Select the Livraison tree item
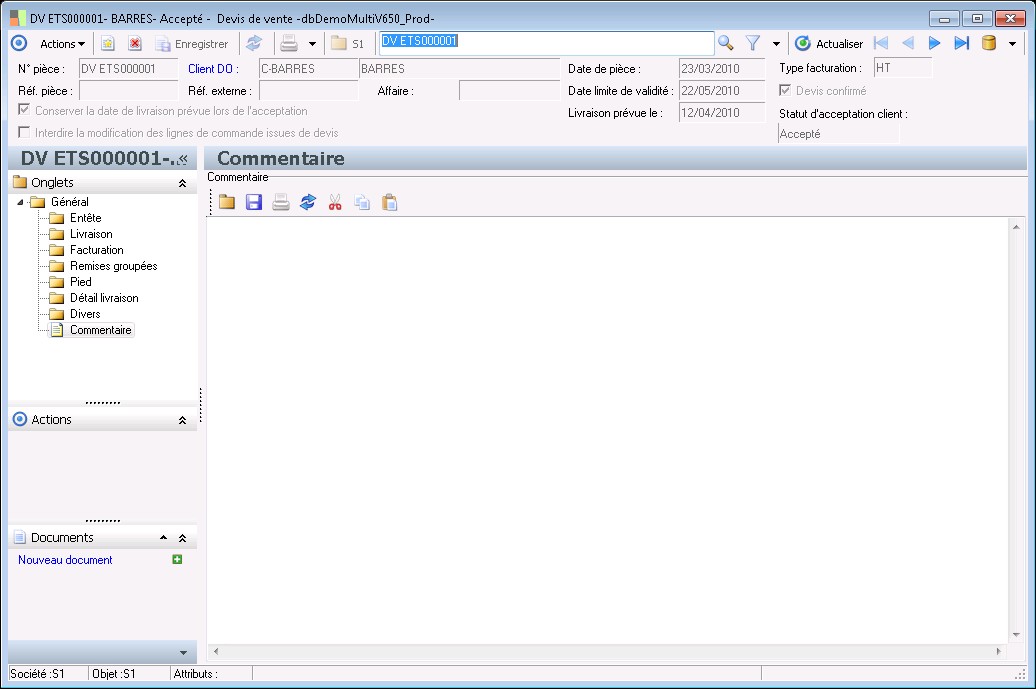1036x689 pixels. pyautogui.click(x=91, y=234)
